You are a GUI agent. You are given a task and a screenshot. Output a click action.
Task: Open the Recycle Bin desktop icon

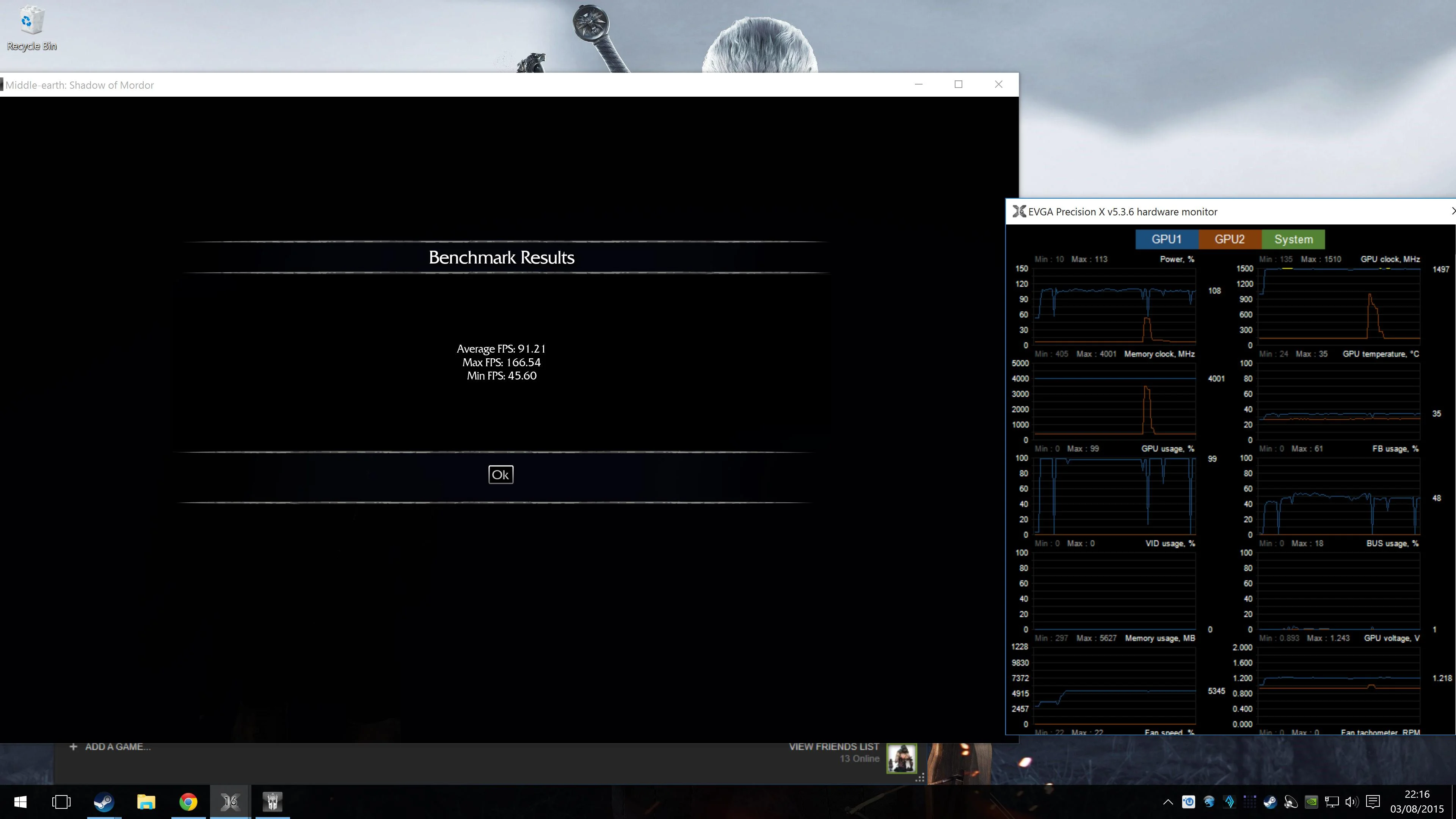31,28
